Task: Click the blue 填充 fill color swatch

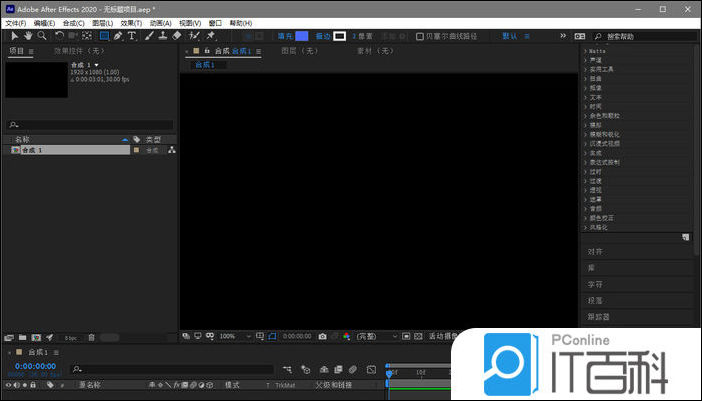Action: tap(302, 36)
